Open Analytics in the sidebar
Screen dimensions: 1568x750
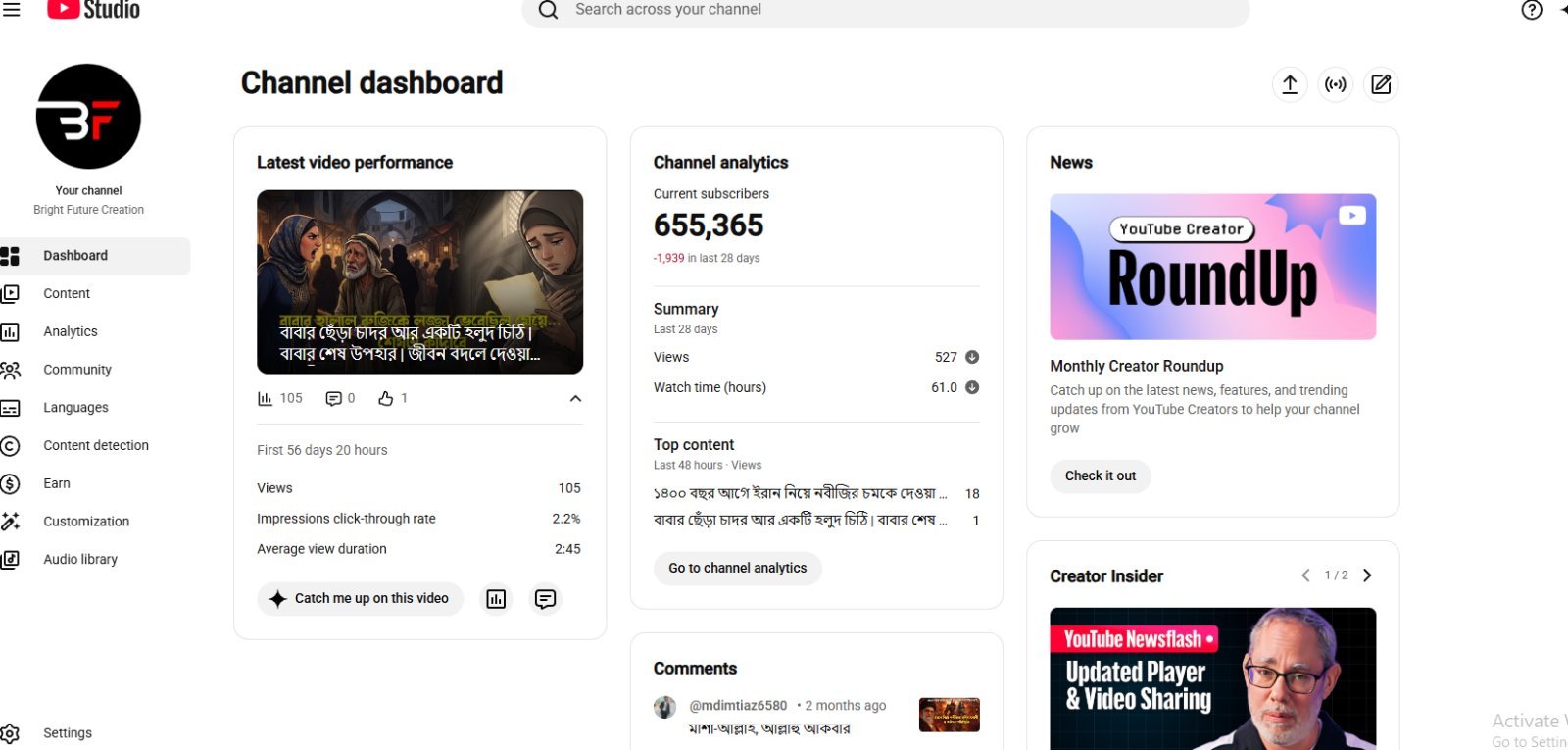click(x=95, y=331)
